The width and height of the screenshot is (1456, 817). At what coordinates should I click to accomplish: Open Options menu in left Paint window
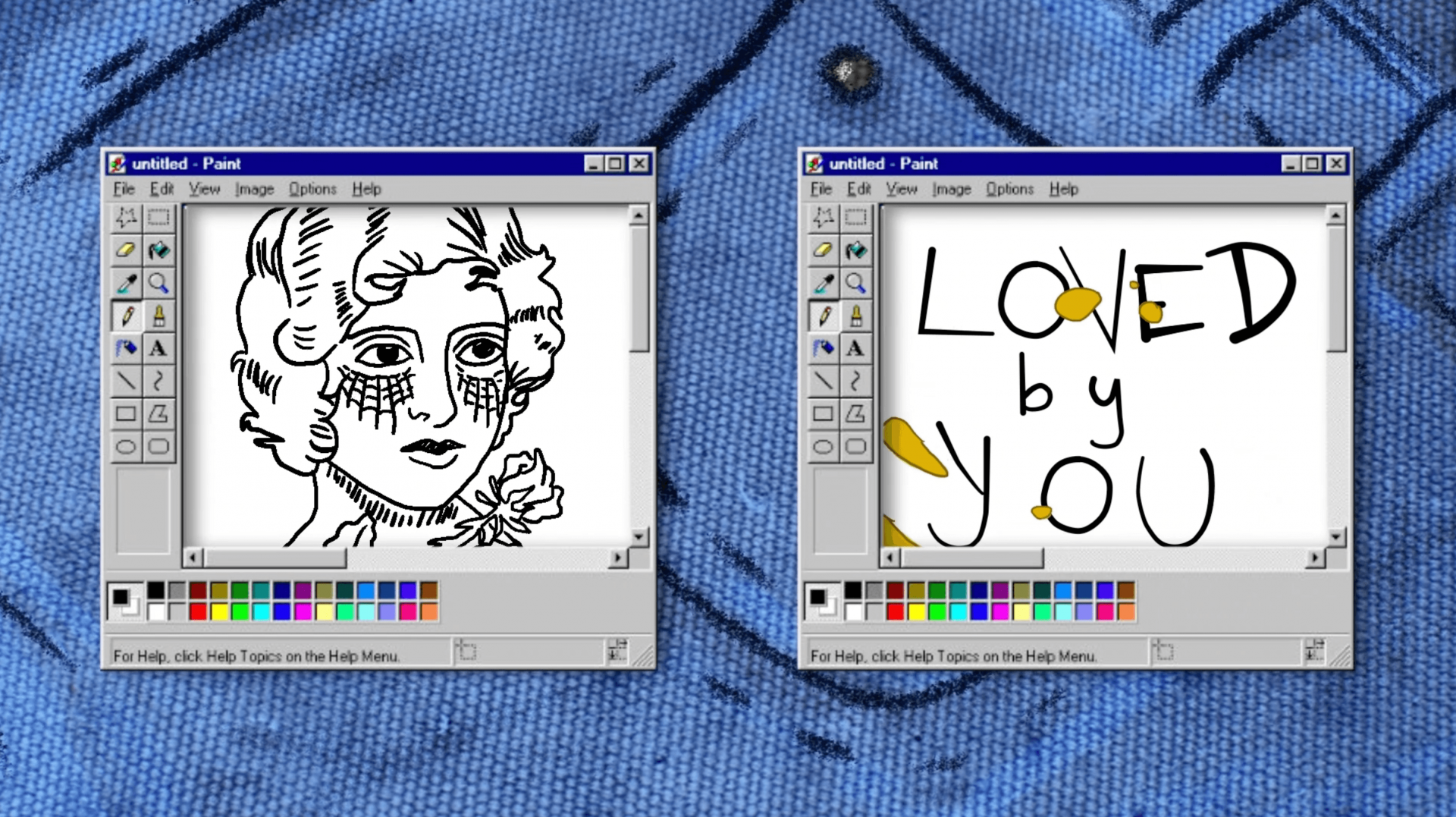click(x=312, y=189)
